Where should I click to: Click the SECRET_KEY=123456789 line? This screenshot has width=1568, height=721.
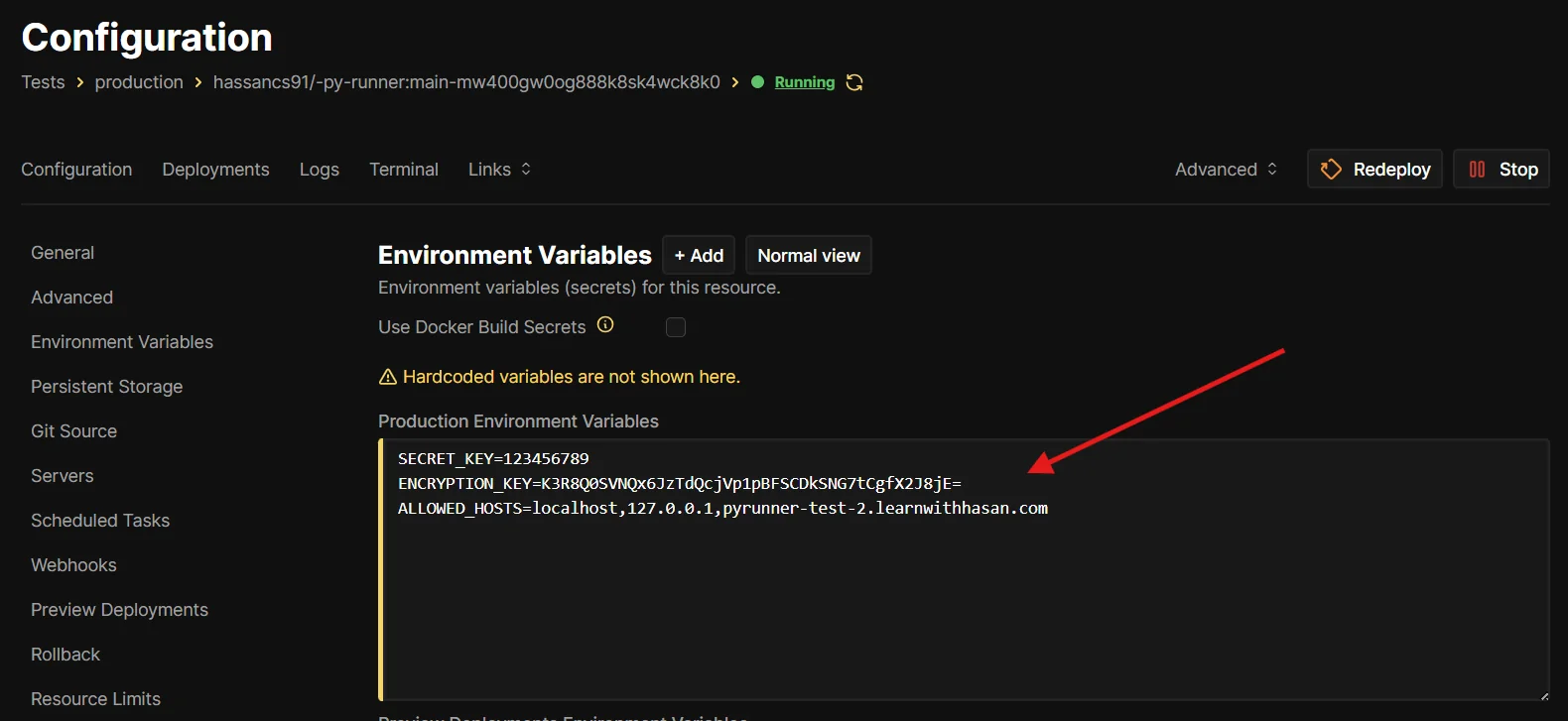[x=493, y=458]
